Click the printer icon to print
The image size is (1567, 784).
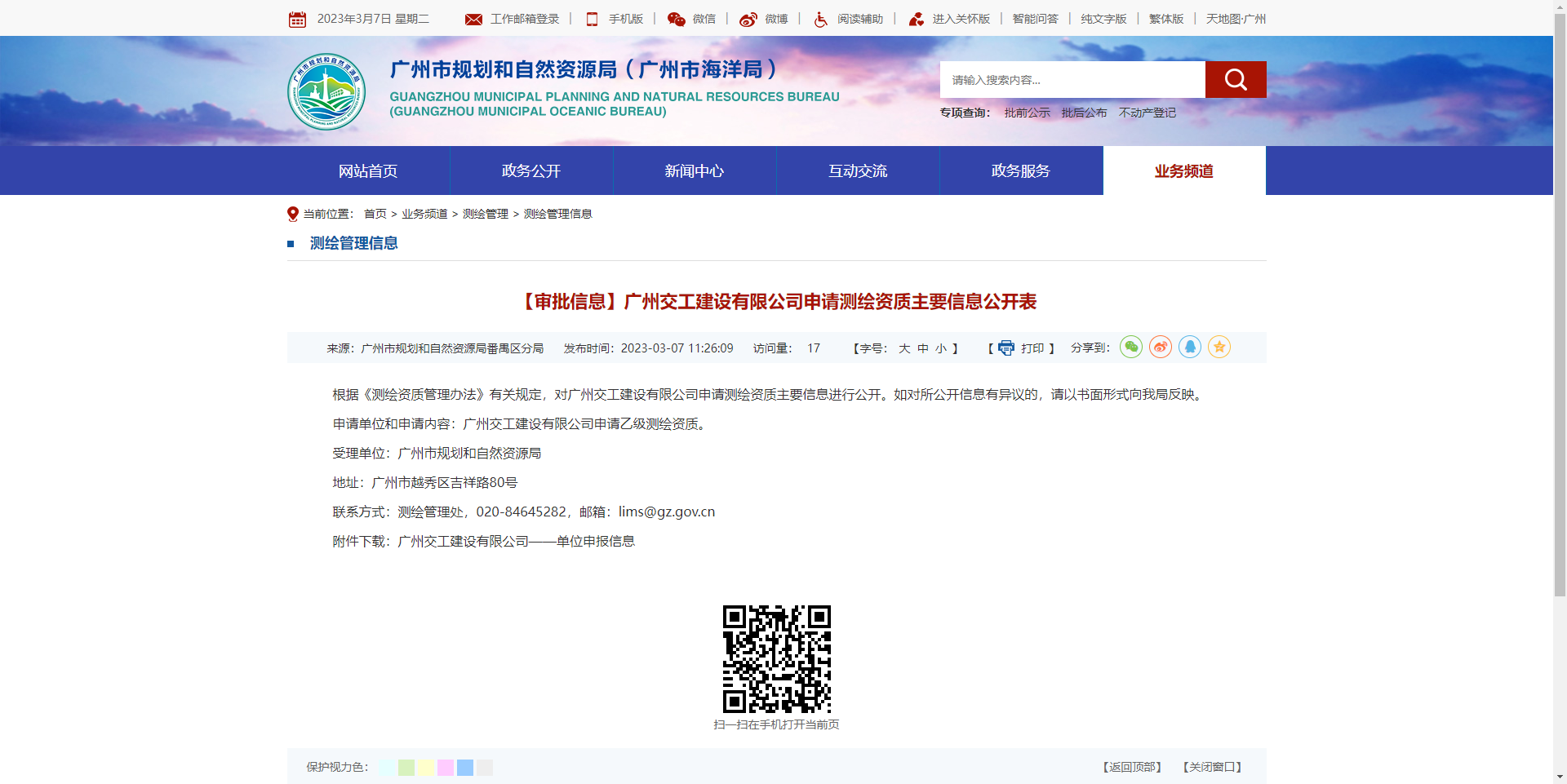pyautogui.click(x=1006, y=348)
